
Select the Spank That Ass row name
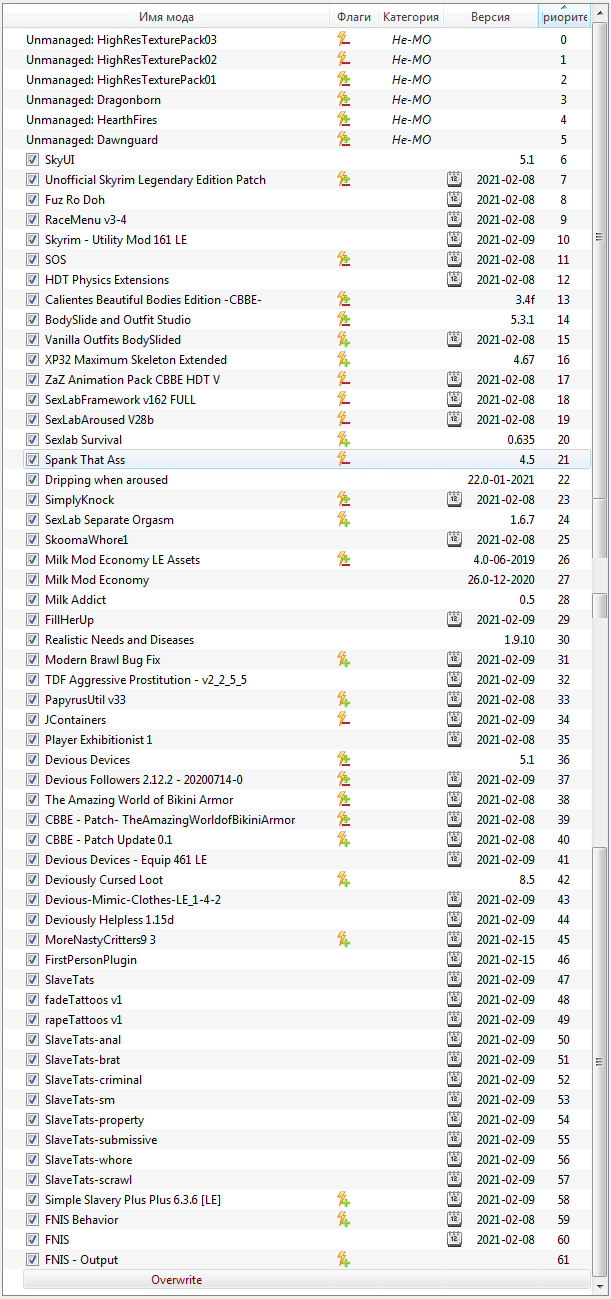(85, 460)
